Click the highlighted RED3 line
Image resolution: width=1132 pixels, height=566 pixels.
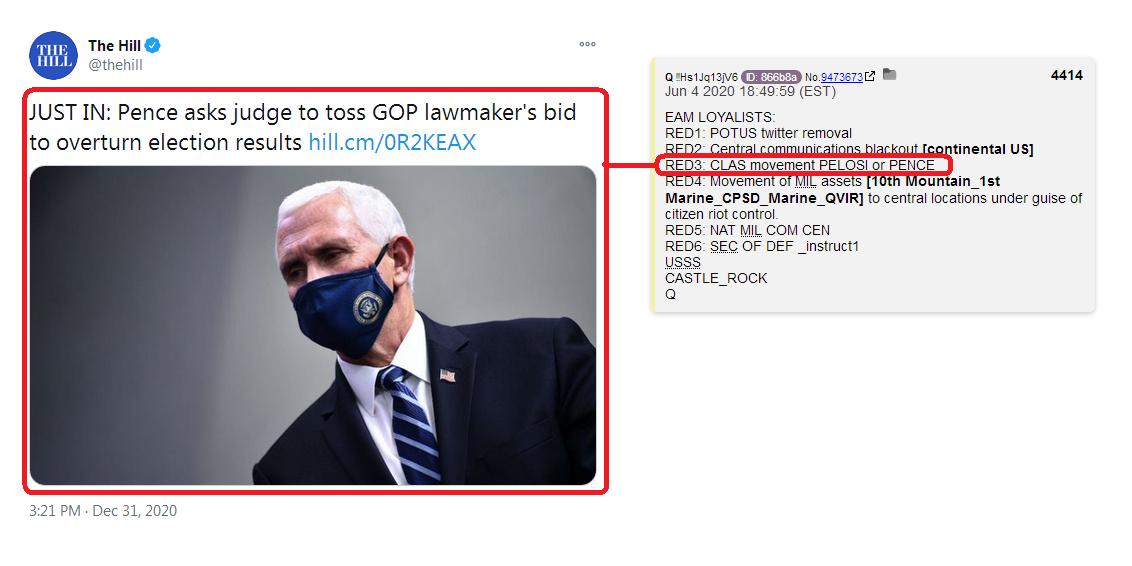click(x=800, y=165)
